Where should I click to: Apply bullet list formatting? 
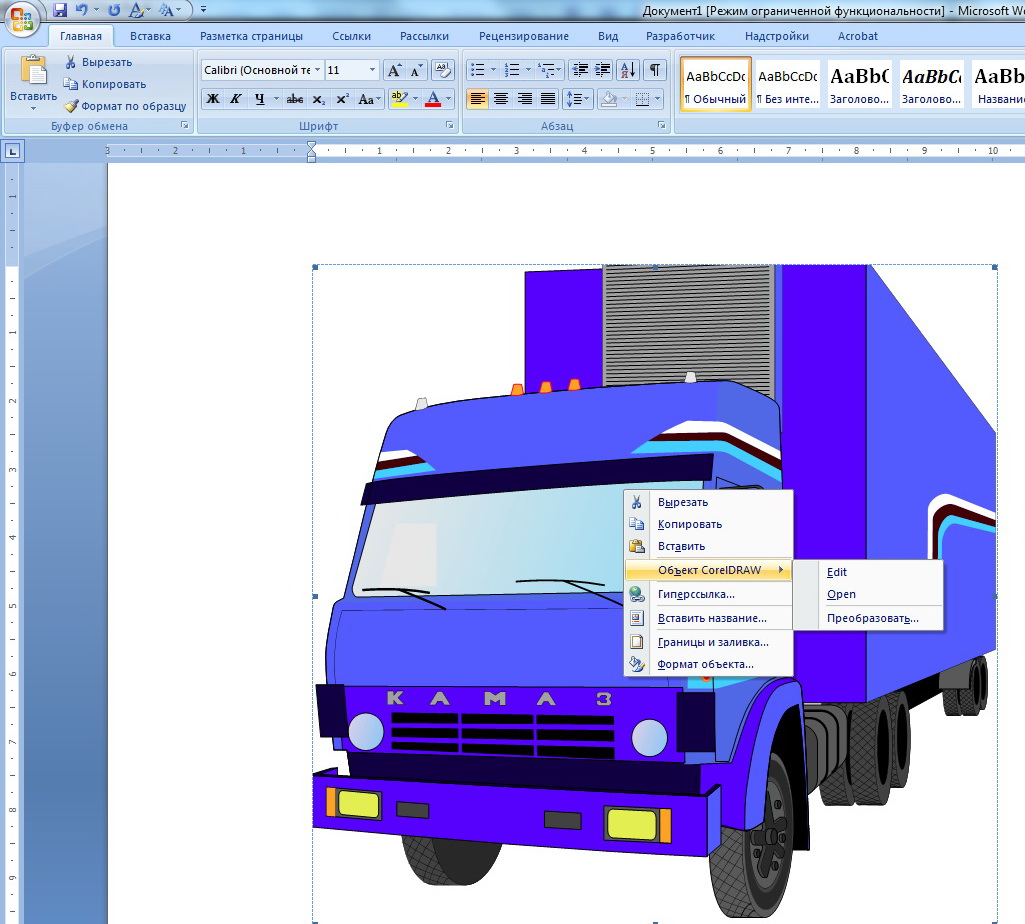(x=478, y=70)
